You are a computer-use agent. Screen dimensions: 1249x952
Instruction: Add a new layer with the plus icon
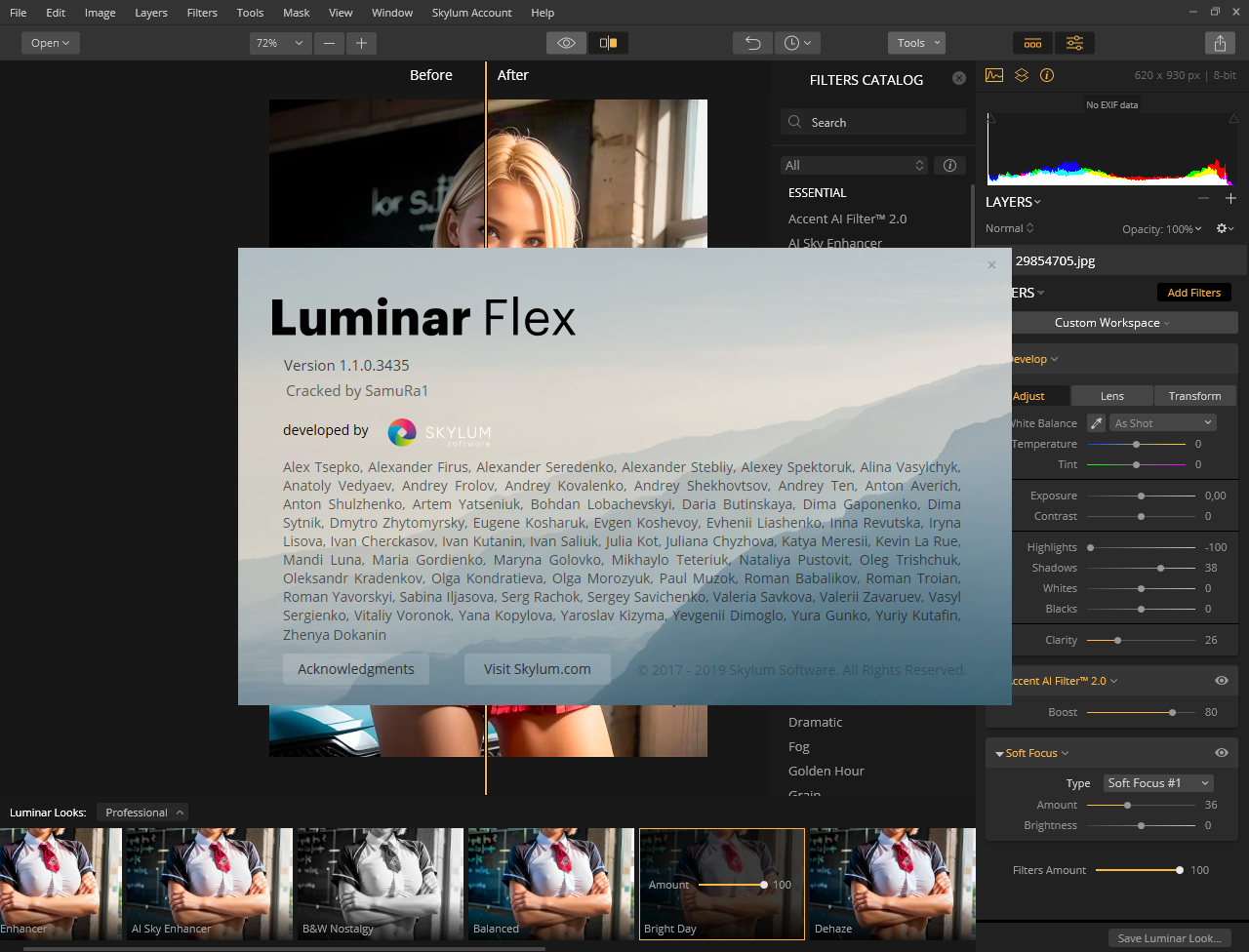click(x=1230, y=199)
